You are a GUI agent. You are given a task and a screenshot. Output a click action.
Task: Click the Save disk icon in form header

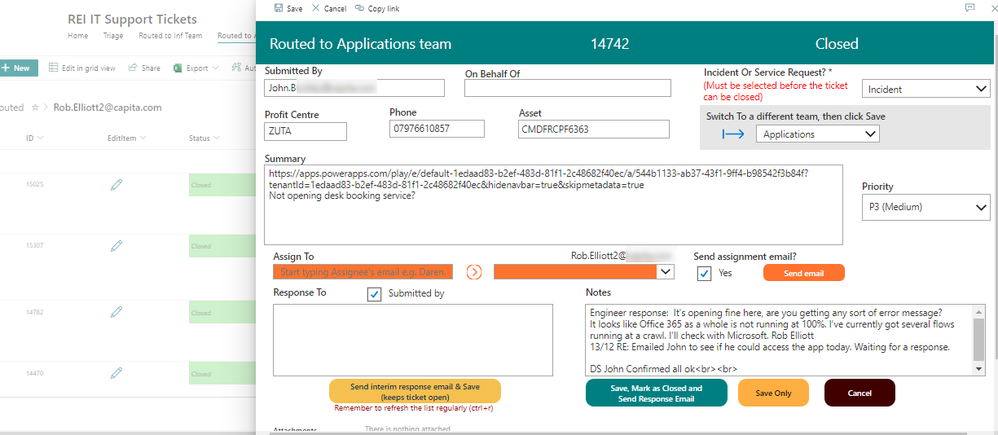[278, 8]
